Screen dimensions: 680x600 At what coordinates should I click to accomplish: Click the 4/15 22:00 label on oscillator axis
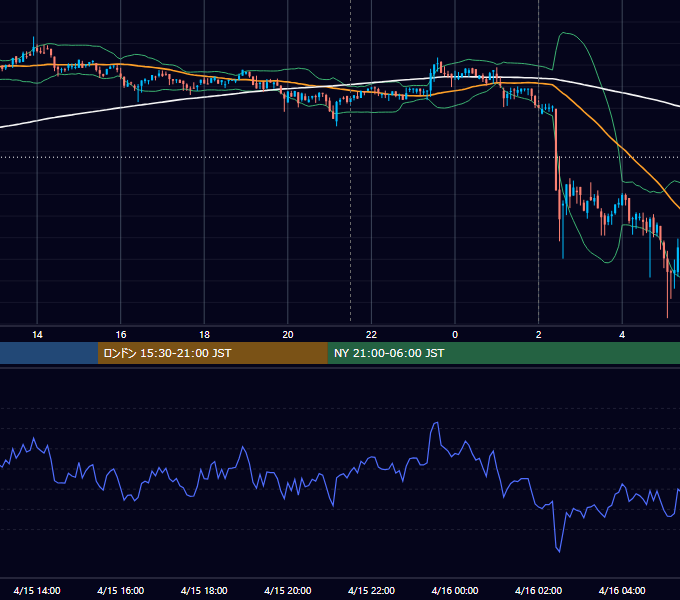[x=371, y=590]
